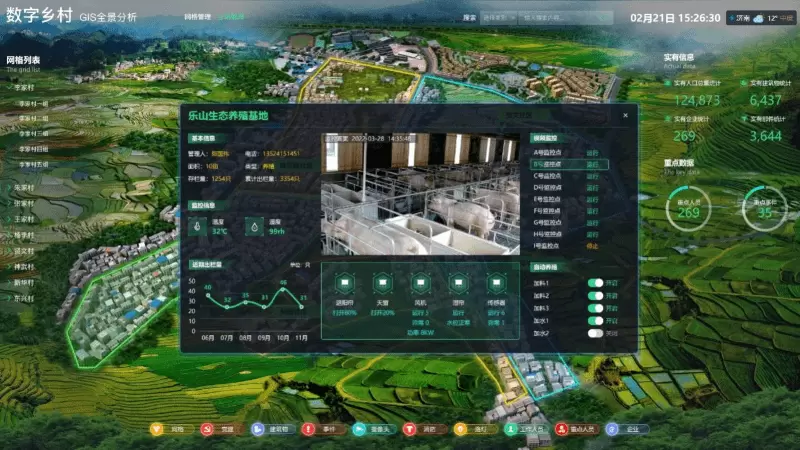The width and height of the screenshot is (800, 450).
Task: Expand the 王家村 grid node
Action: (10, 219)
